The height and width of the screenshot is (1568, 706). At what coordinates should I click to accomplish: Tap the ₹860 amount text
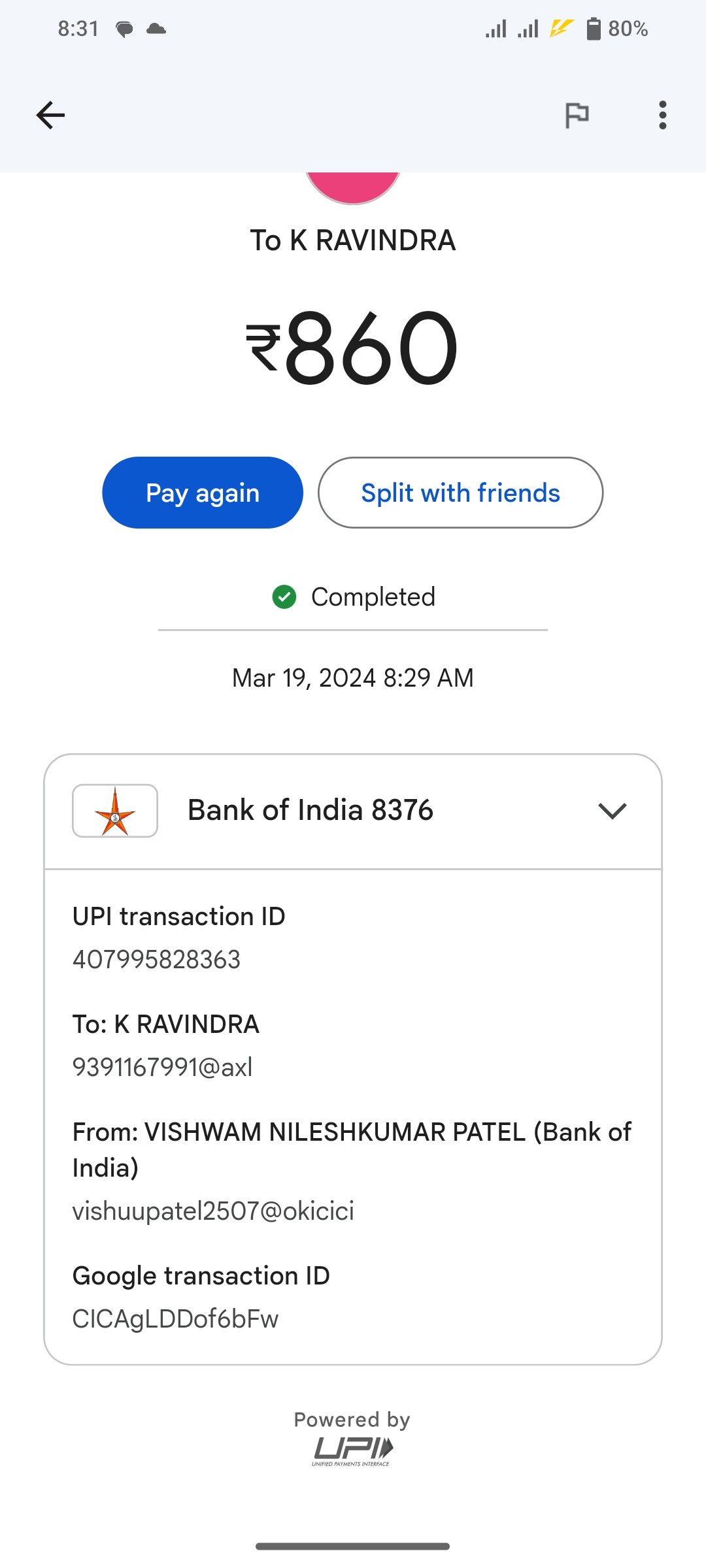[x=353, y=348]
